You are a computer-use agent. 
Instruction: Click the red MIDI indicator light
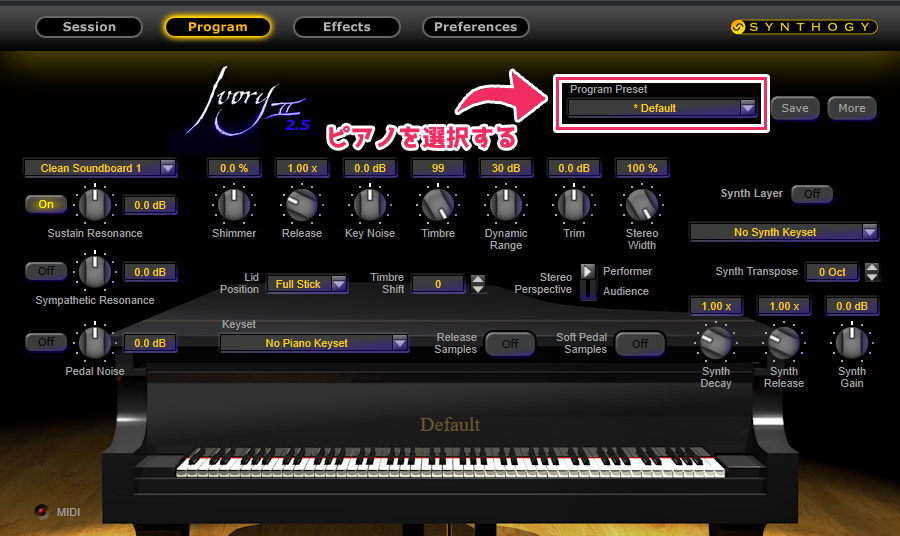point(41,511)
